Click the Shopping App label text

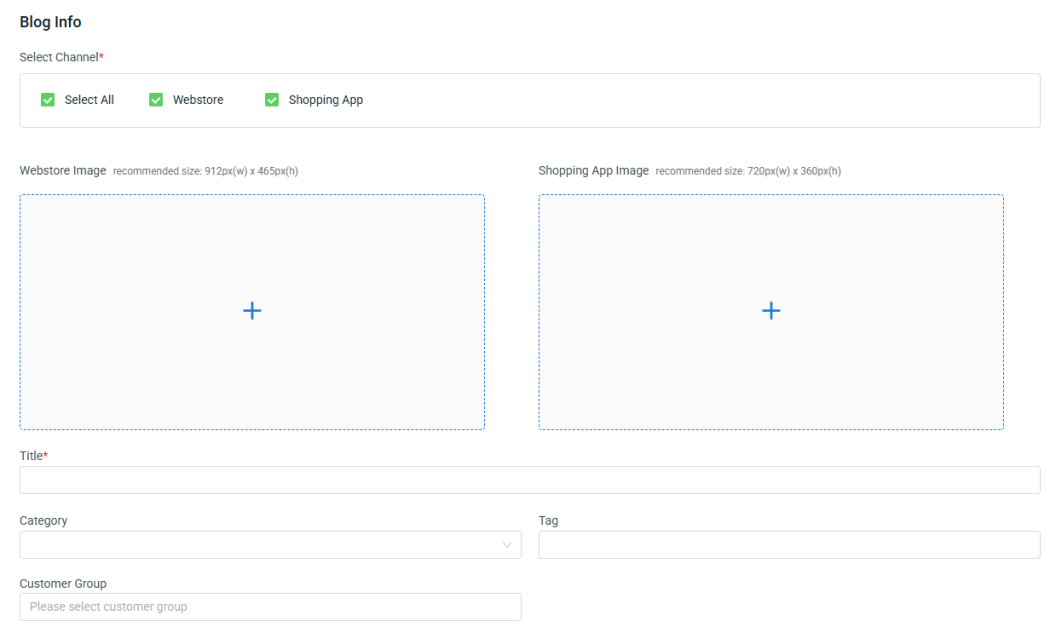[326, 100]
